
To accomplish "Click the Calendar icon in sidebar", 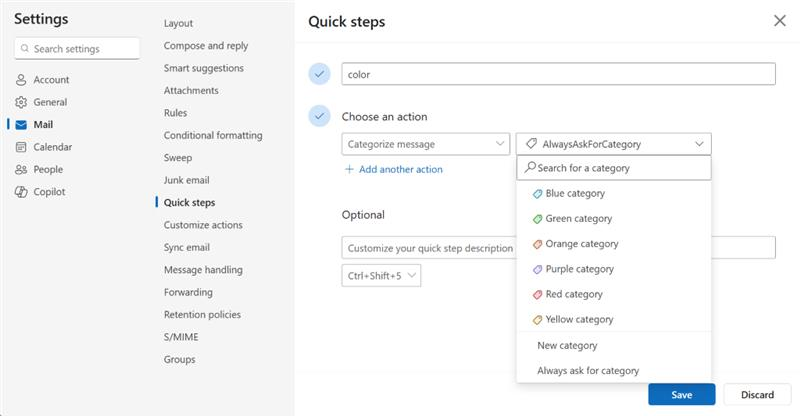I will click(x=21, y=147).
